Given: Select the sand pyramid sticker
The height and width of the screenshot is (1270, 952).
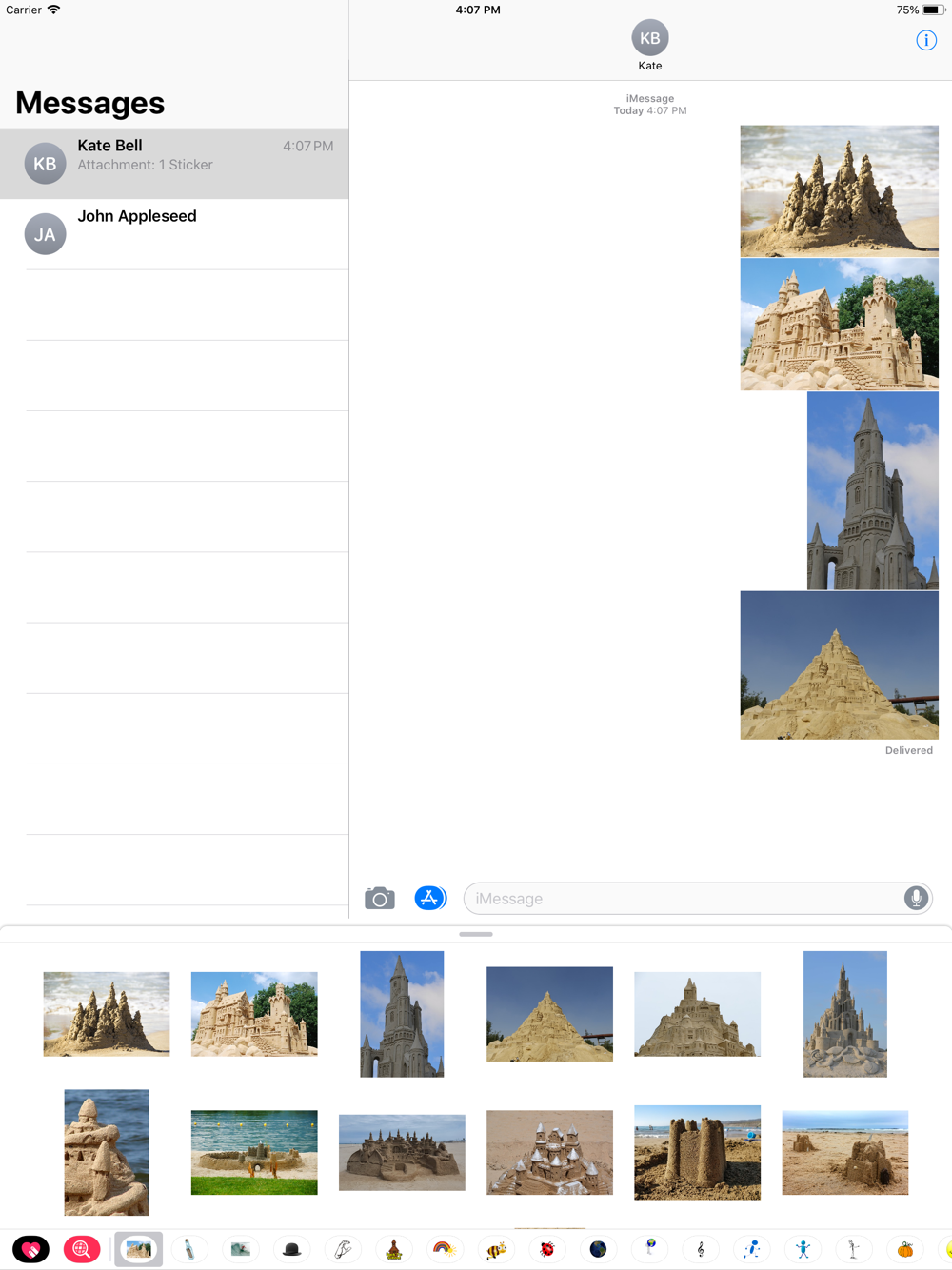Looking at the screenshot, I should 549,1014.
